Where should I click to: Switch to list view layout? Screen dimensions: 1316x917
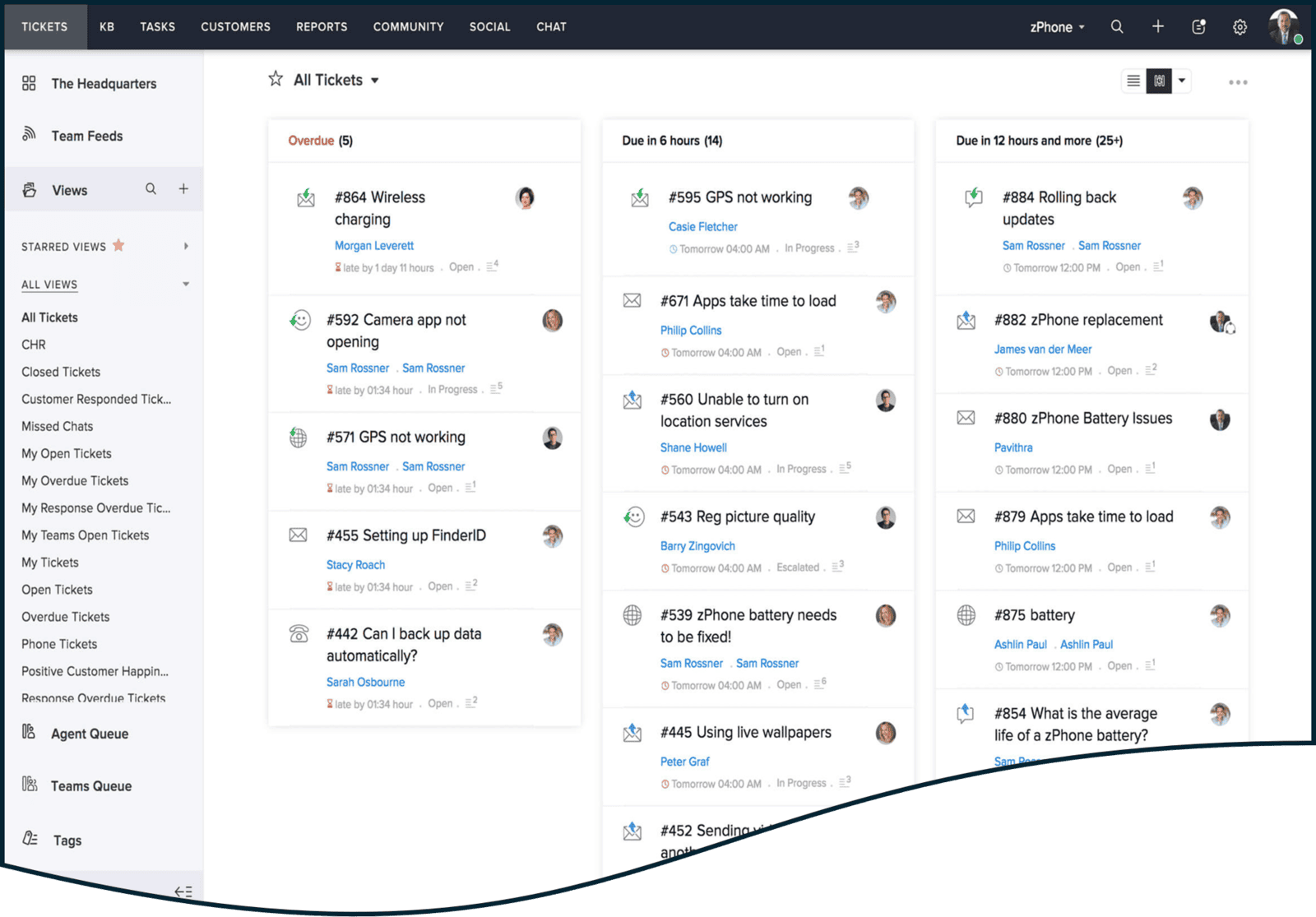pos(1133,81)
